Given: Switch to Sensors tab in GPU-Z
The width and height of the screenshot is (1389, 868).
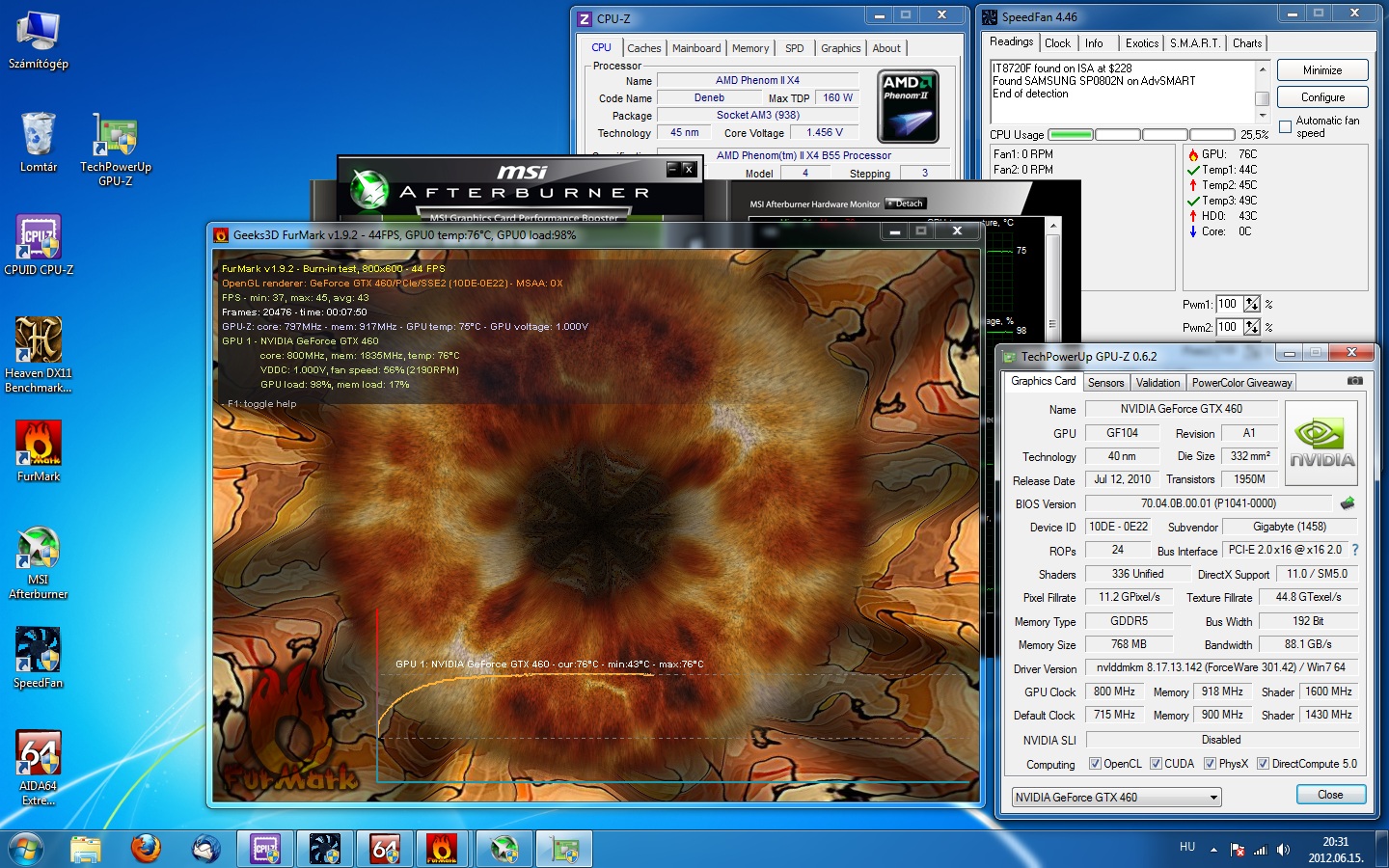Looking at the screenshot, I should pos(1105,383).
